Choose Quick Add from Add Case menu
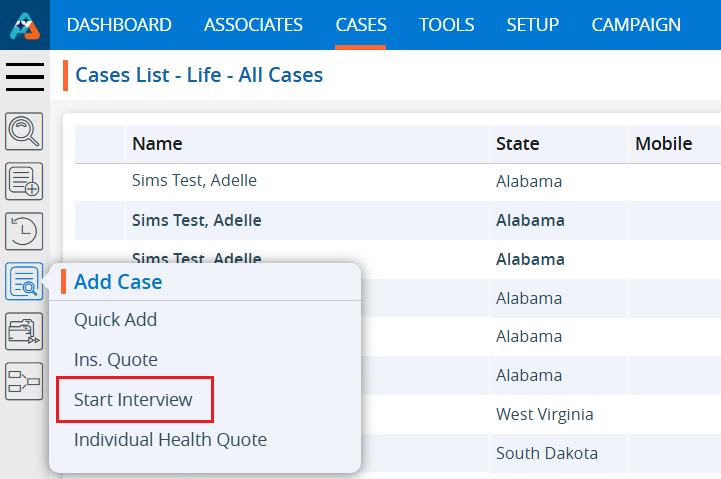 115,320
